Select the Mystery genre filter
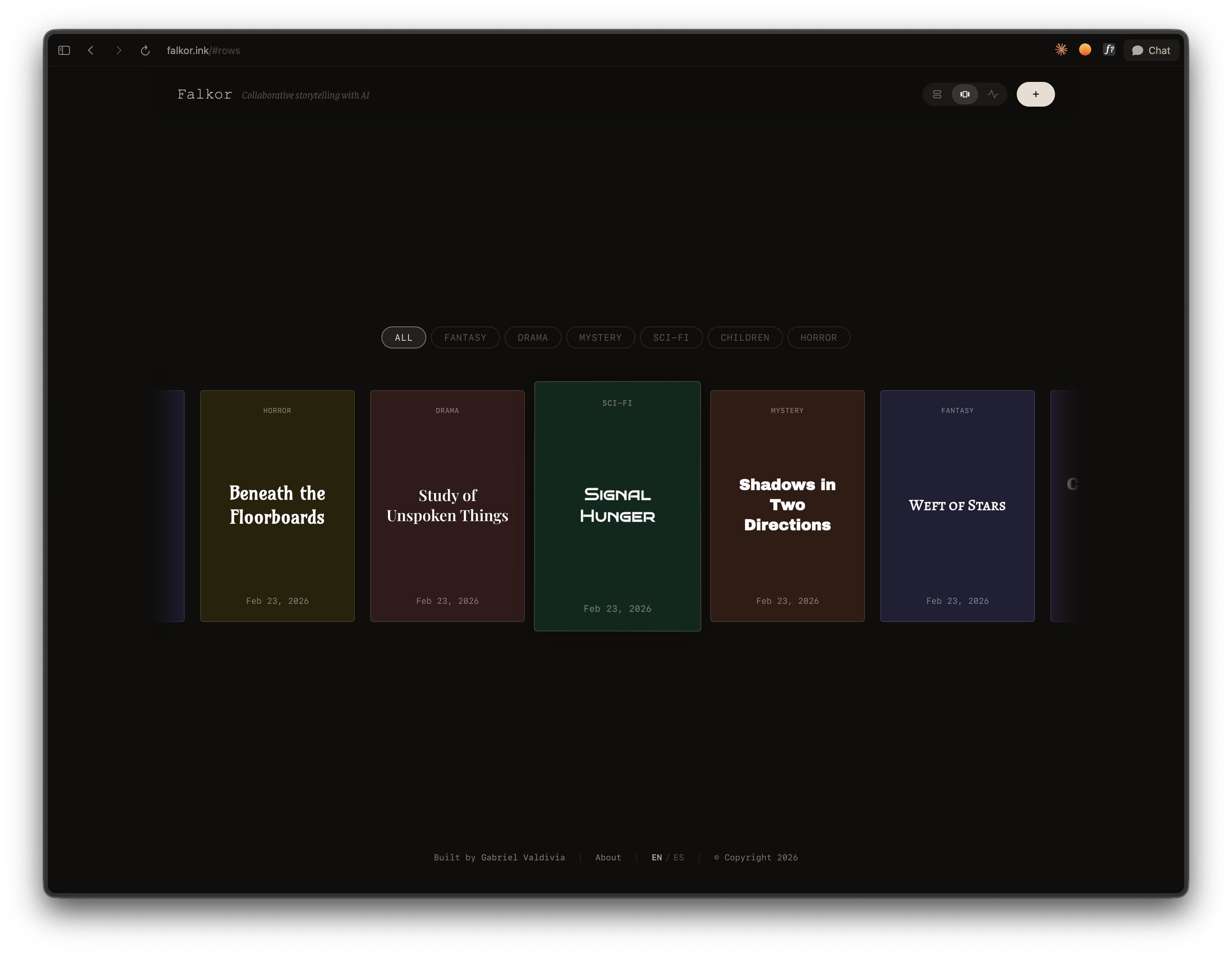This screenshot has width=1232, height=955. [600, 337]
